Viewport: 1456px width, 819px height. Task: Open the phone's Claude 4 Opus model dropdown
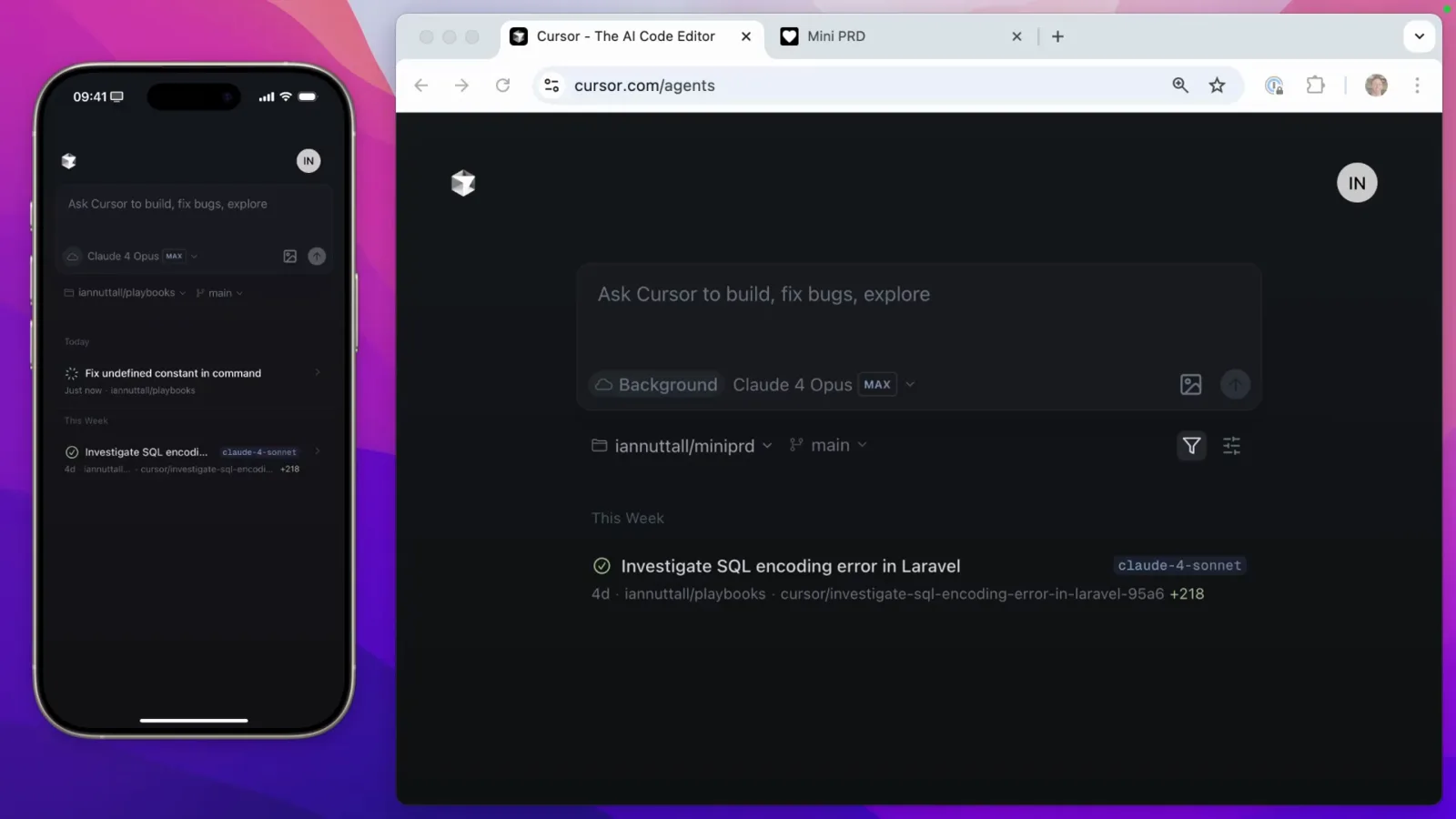142,257
